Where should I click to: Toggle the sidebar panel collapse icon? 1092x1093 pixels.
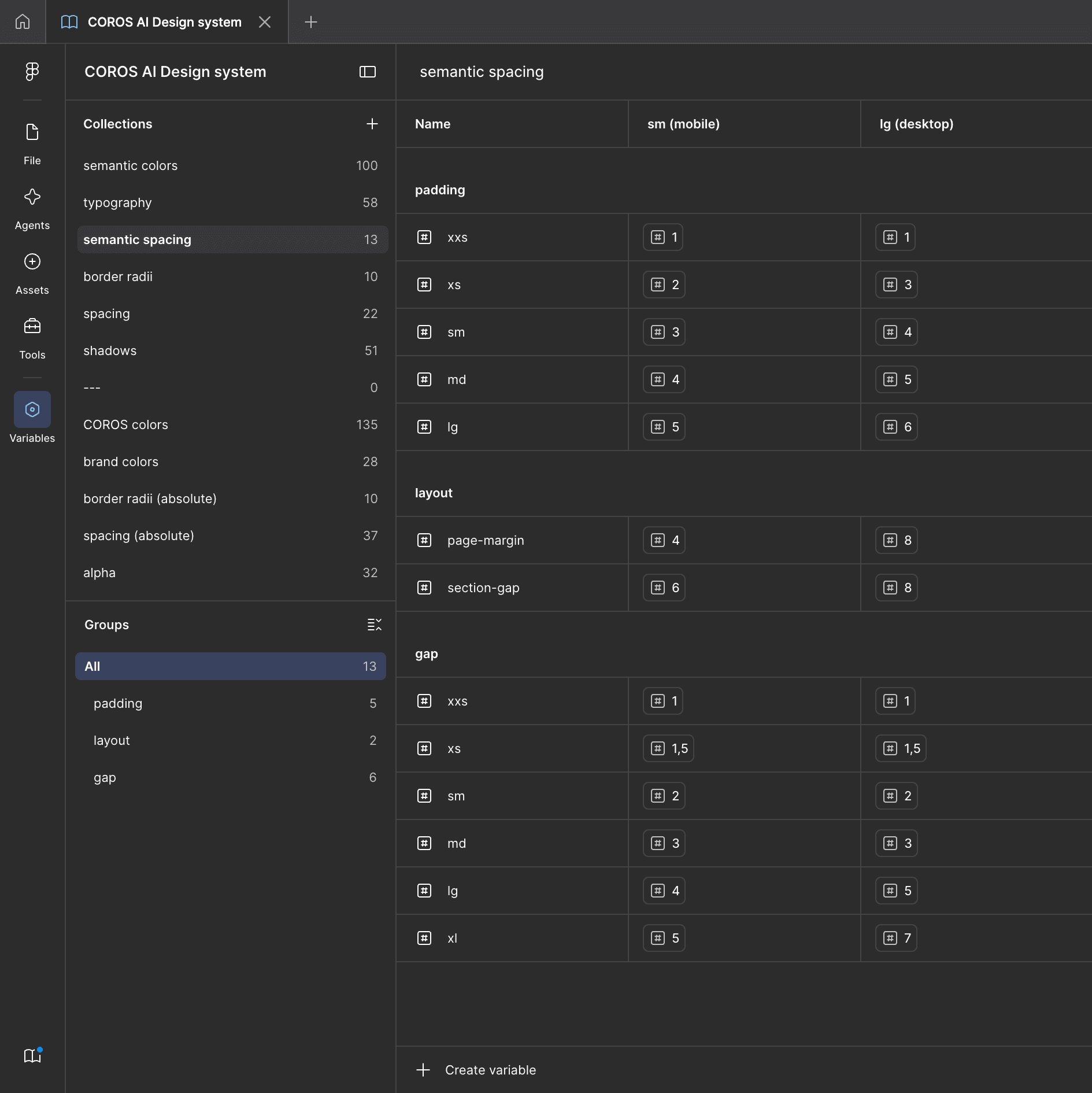(368, 72)
